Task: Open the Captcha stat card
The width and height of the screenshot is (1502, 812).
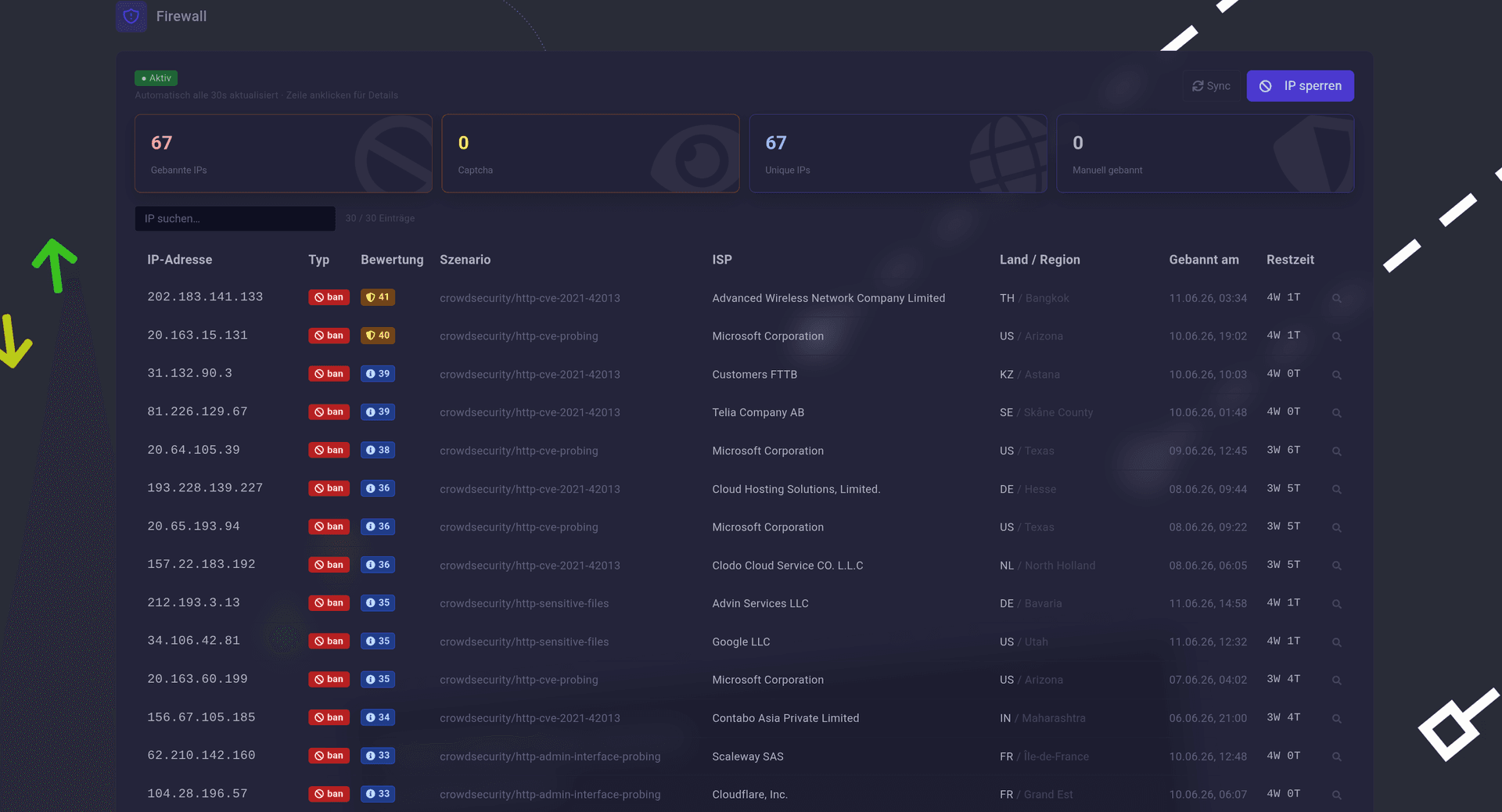Action: pos(591,153)
